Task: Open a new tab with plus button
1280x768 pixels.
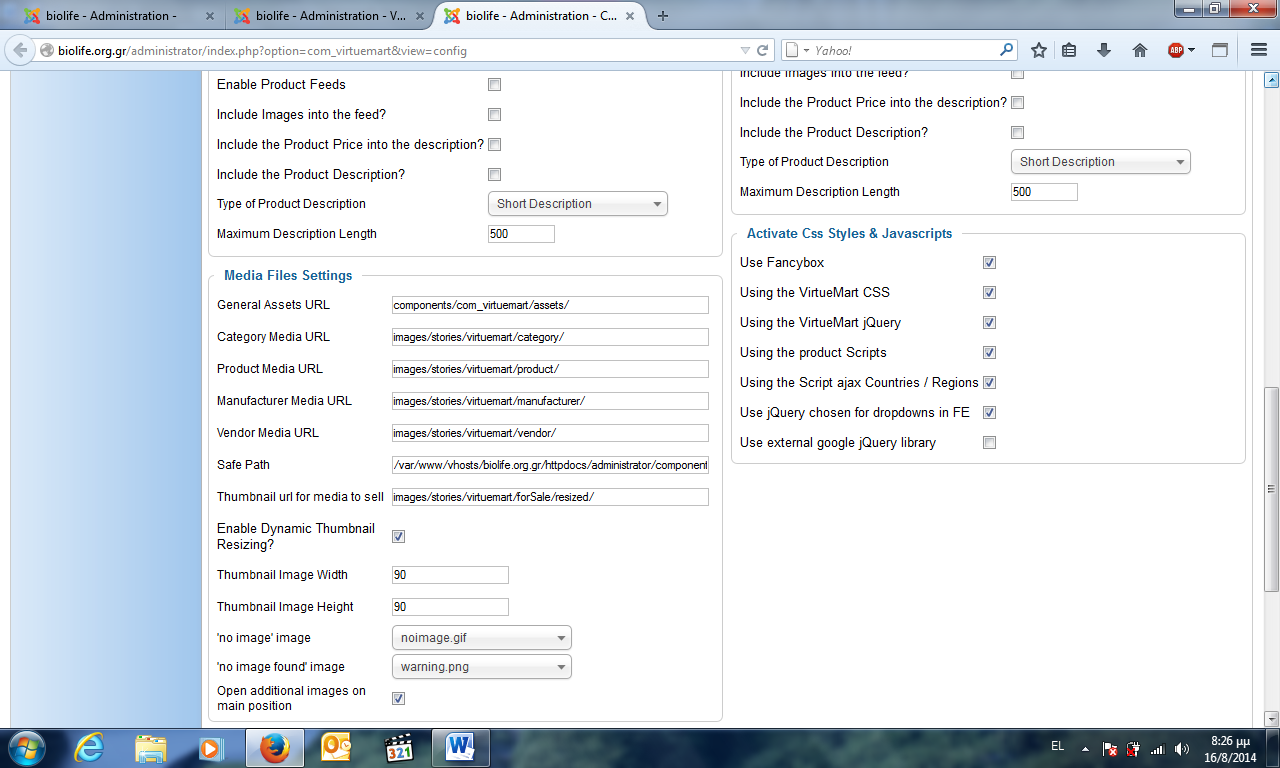Action: point(663,16)
